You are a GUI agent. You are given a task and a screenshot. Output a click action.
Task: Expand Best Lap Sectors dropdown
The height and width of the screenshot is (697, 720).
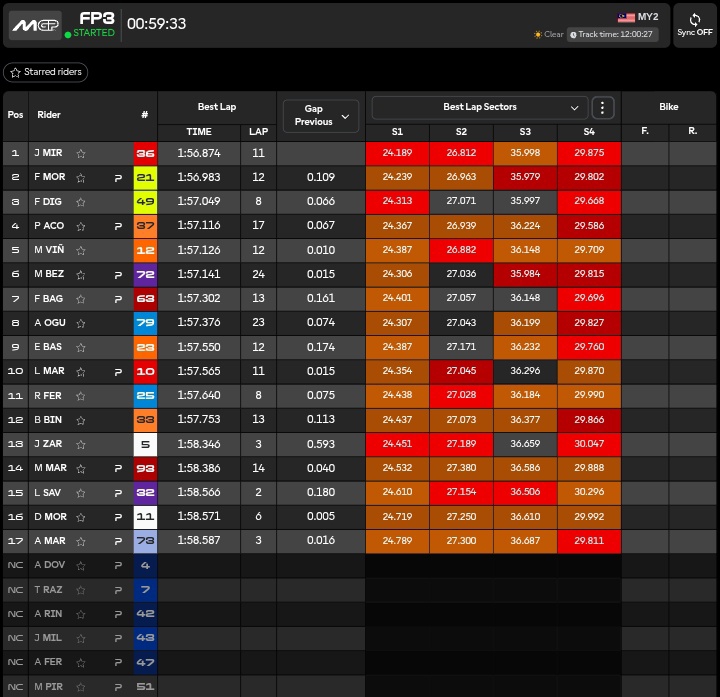click(574, 107)
